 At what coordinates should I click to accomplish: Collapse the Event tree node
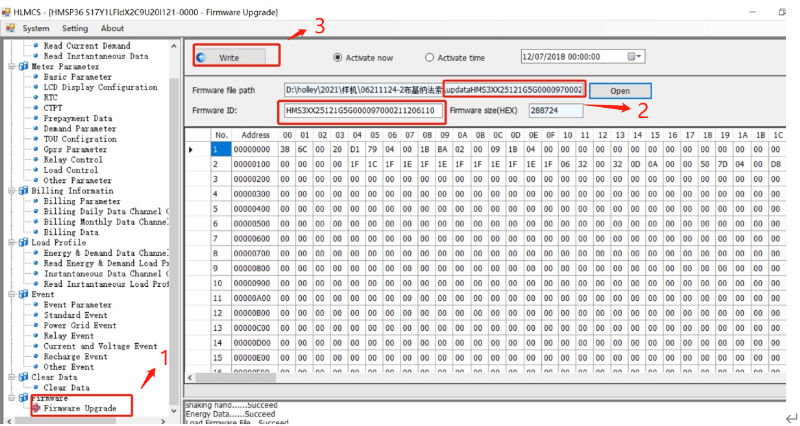[12, 294]
